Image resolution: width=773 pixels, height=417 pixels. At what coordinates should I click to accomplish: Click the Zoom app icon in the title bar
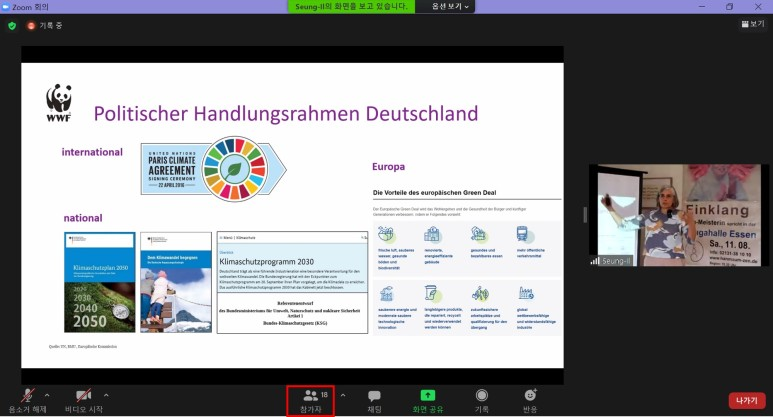(5, 6)
